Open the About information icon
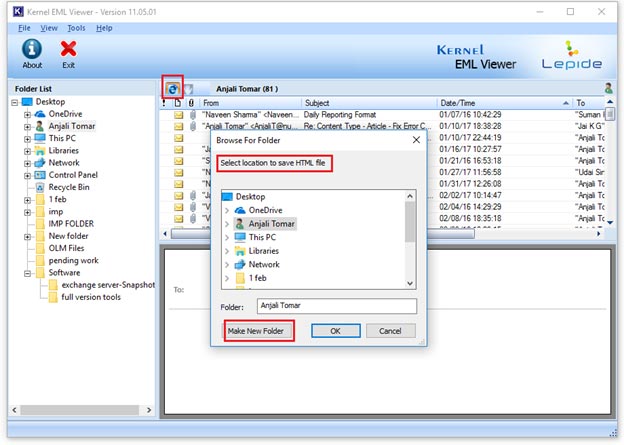The height and width of the screenshot is (445, 624). (x=32, y=49)
